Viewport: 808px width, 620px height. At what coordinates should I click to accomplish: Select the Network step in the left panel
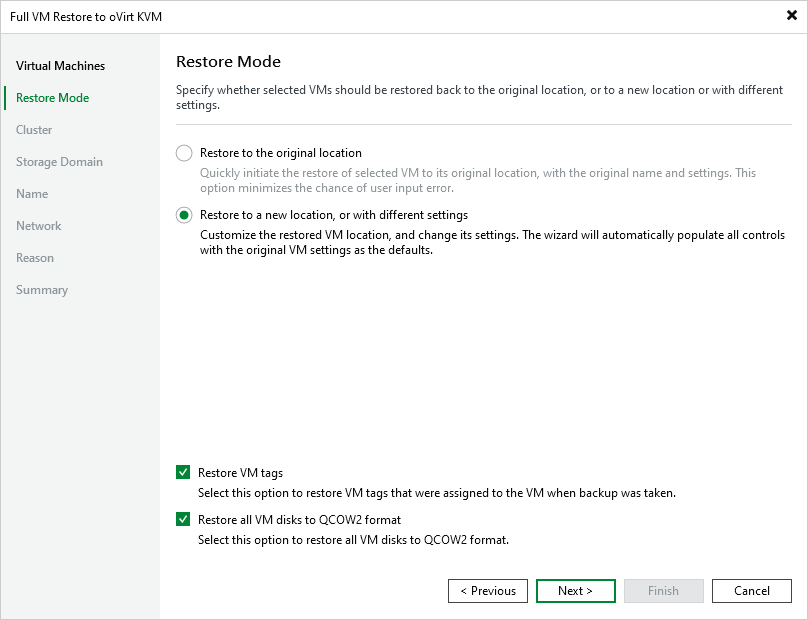coord(38,225)
